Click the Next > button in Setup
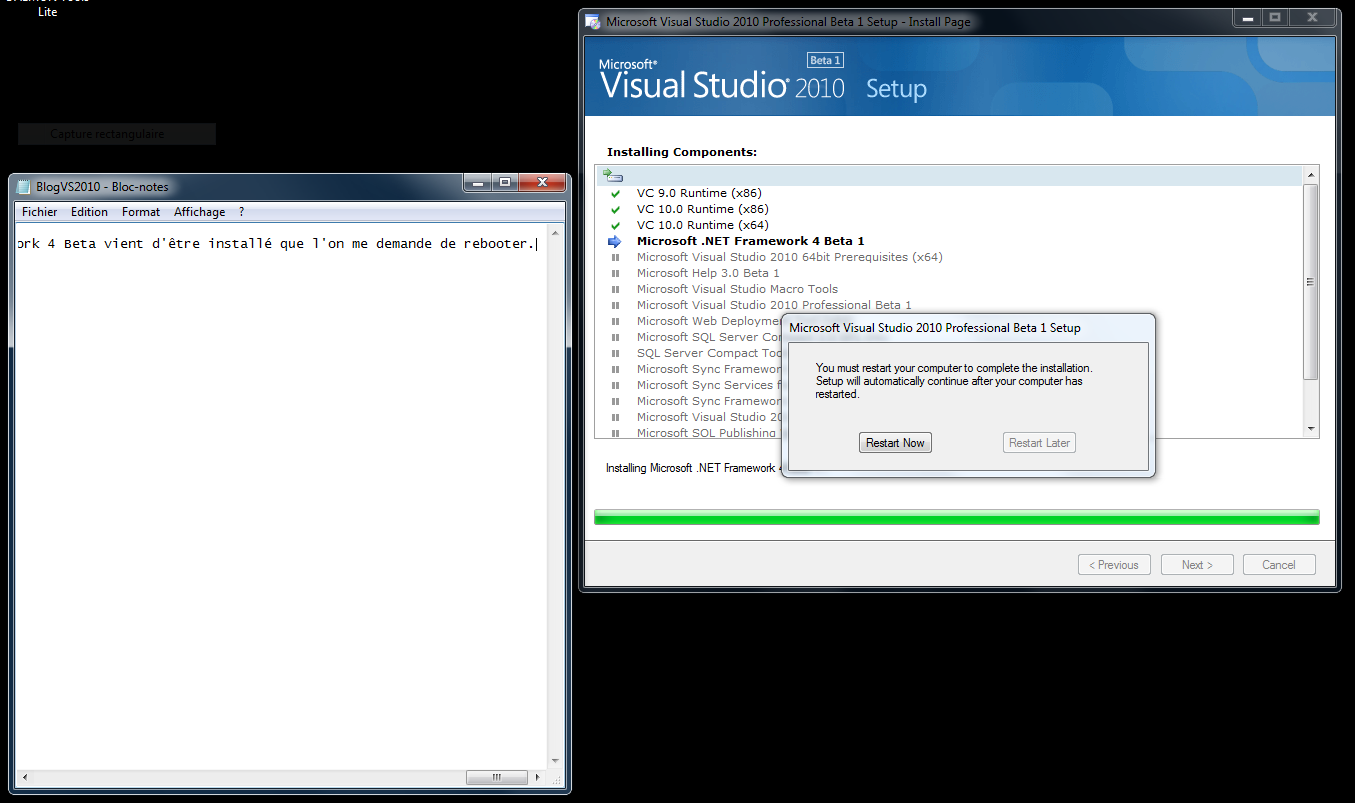 point(1197,565)
